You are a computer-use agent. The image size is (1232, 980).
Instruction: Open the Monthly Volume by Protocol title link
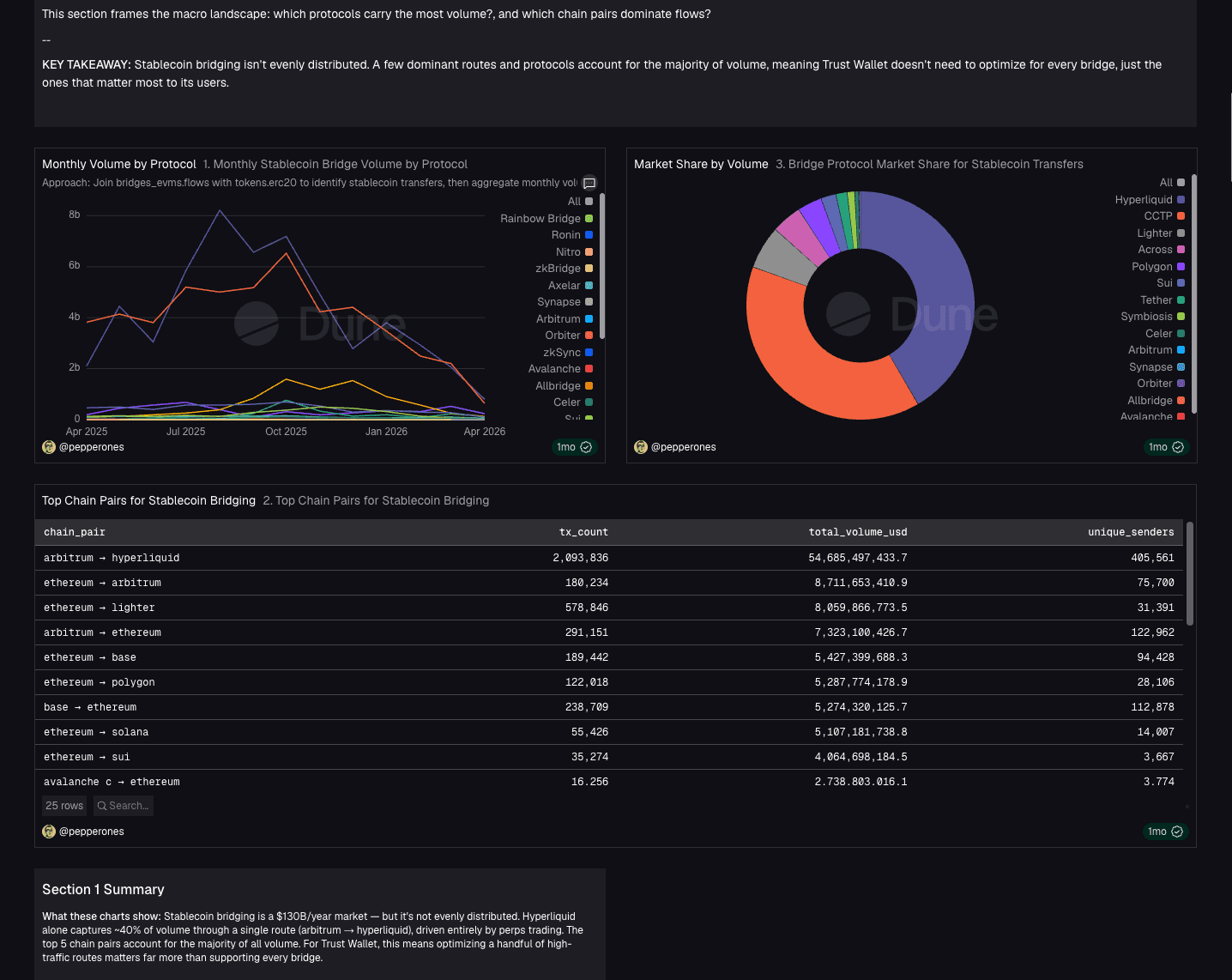(119, 164)
